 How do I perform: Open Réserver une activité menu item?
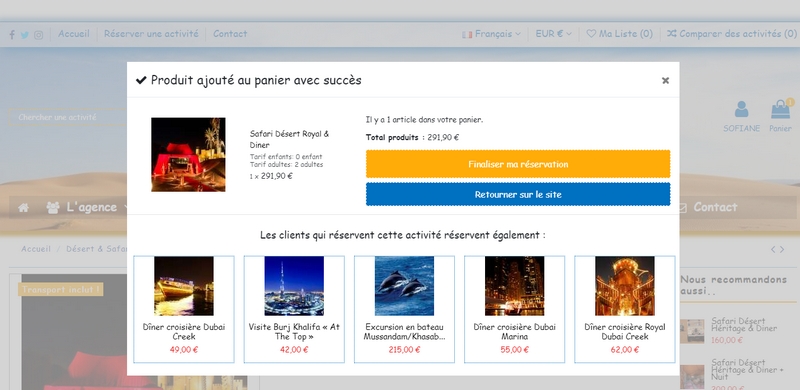pos(151,34)
